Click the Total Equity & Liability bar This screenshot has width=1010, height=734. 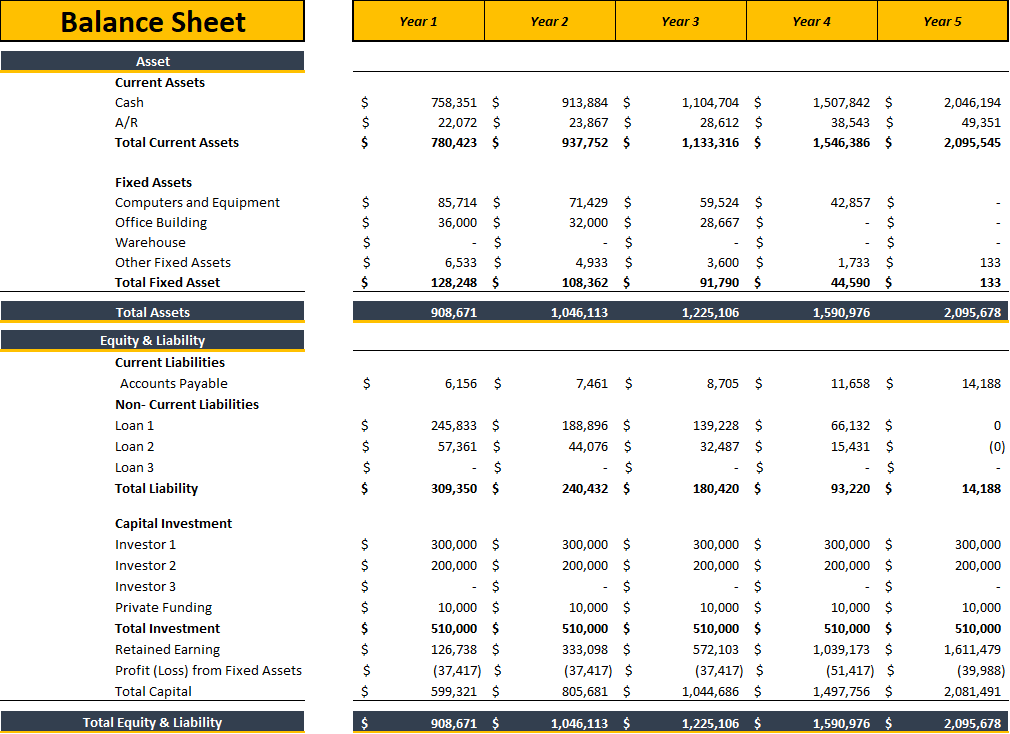(x=152, y=722)
